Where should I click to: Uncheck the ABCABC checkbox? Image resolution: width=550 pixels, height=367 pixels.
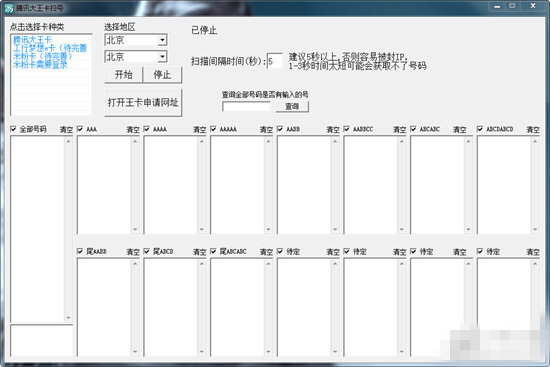(x=413, y=129)
